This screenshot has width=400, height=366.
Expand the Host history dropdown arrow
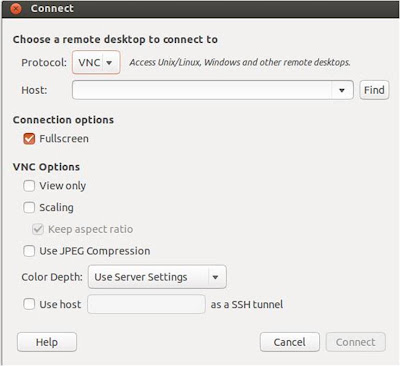click(x=342, y=90)
